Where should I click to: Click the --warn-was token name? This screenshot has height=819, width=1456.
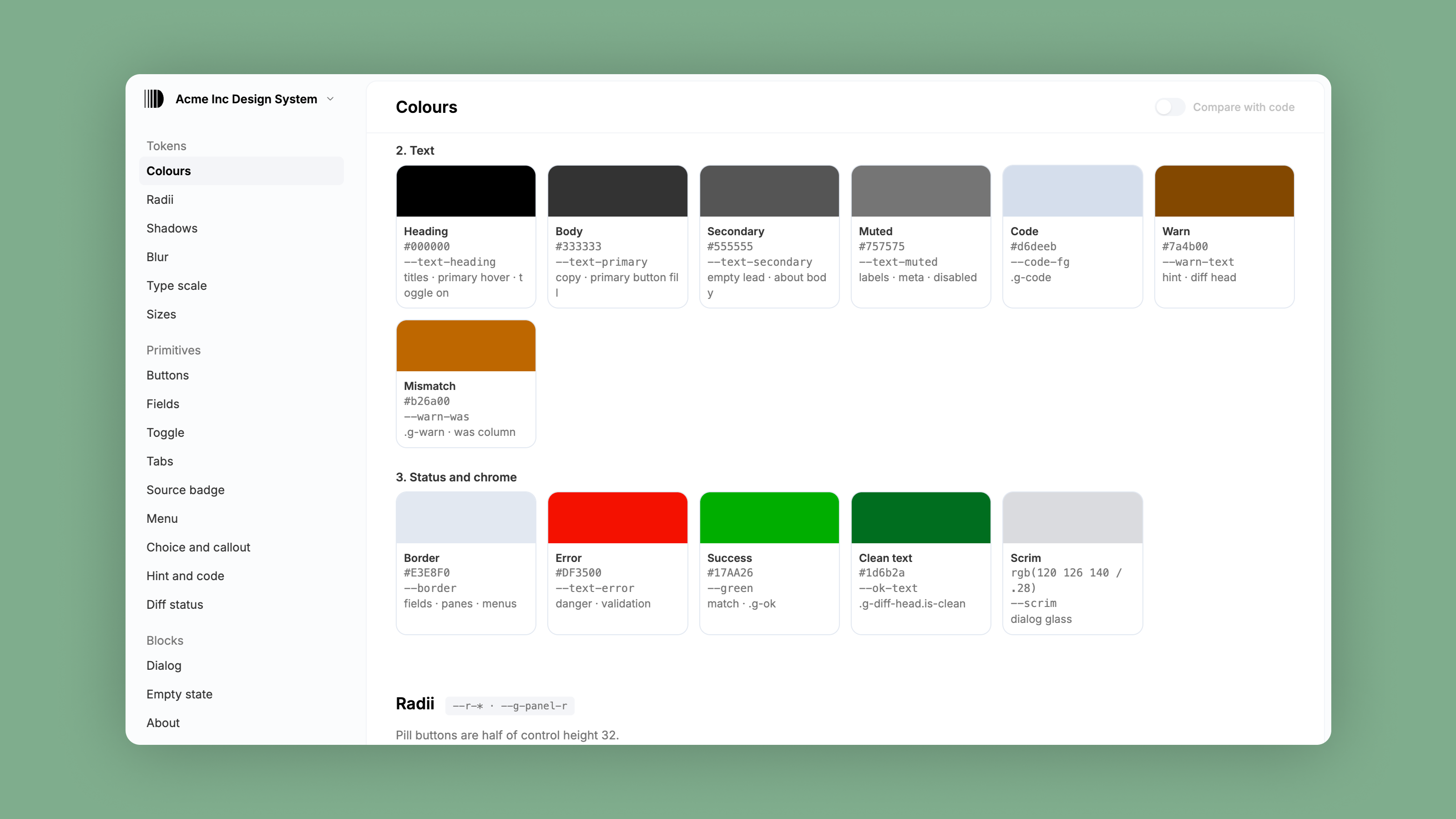click(436, 417)
